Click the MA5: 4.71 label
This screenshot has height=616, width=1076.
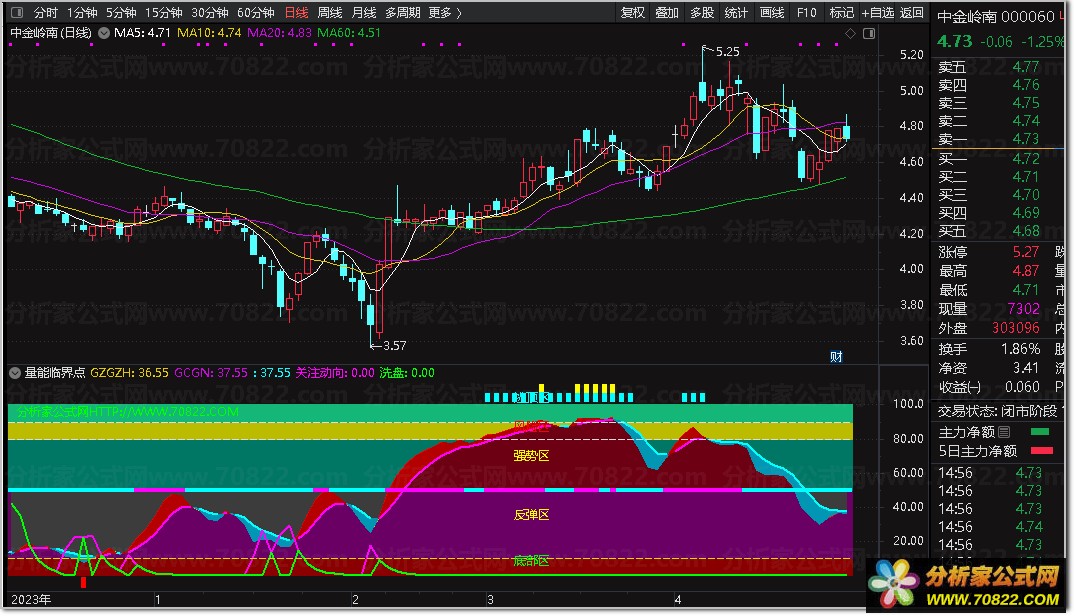(x=142, y=33)
